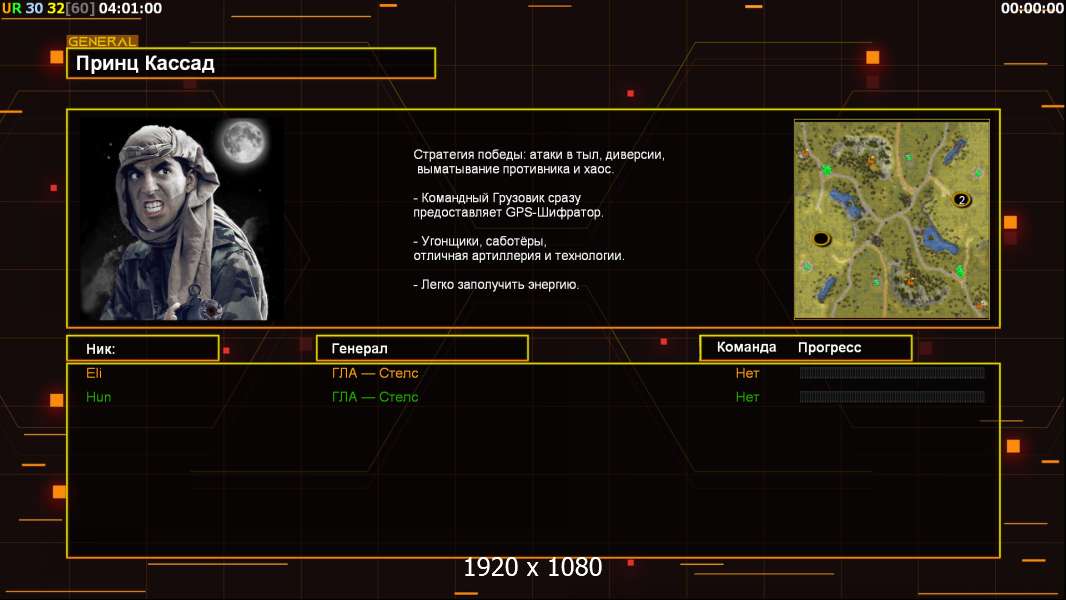Click Eli's loading progress bar
This screenshot has width=1066, height=600.
[892, 372]
